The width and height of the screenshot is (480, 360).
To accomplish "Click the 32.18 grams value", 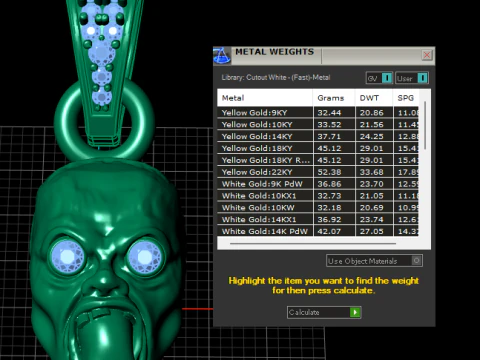I will 329,208.
